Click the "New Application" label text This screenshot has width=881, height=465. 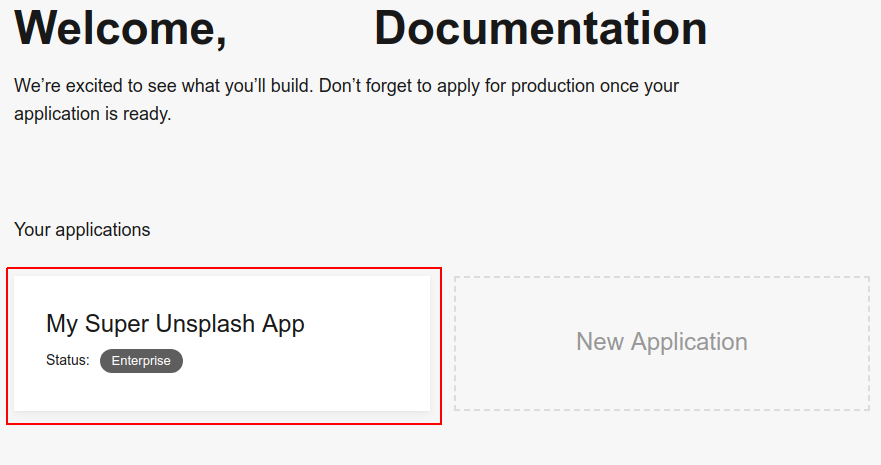(661, 342)
